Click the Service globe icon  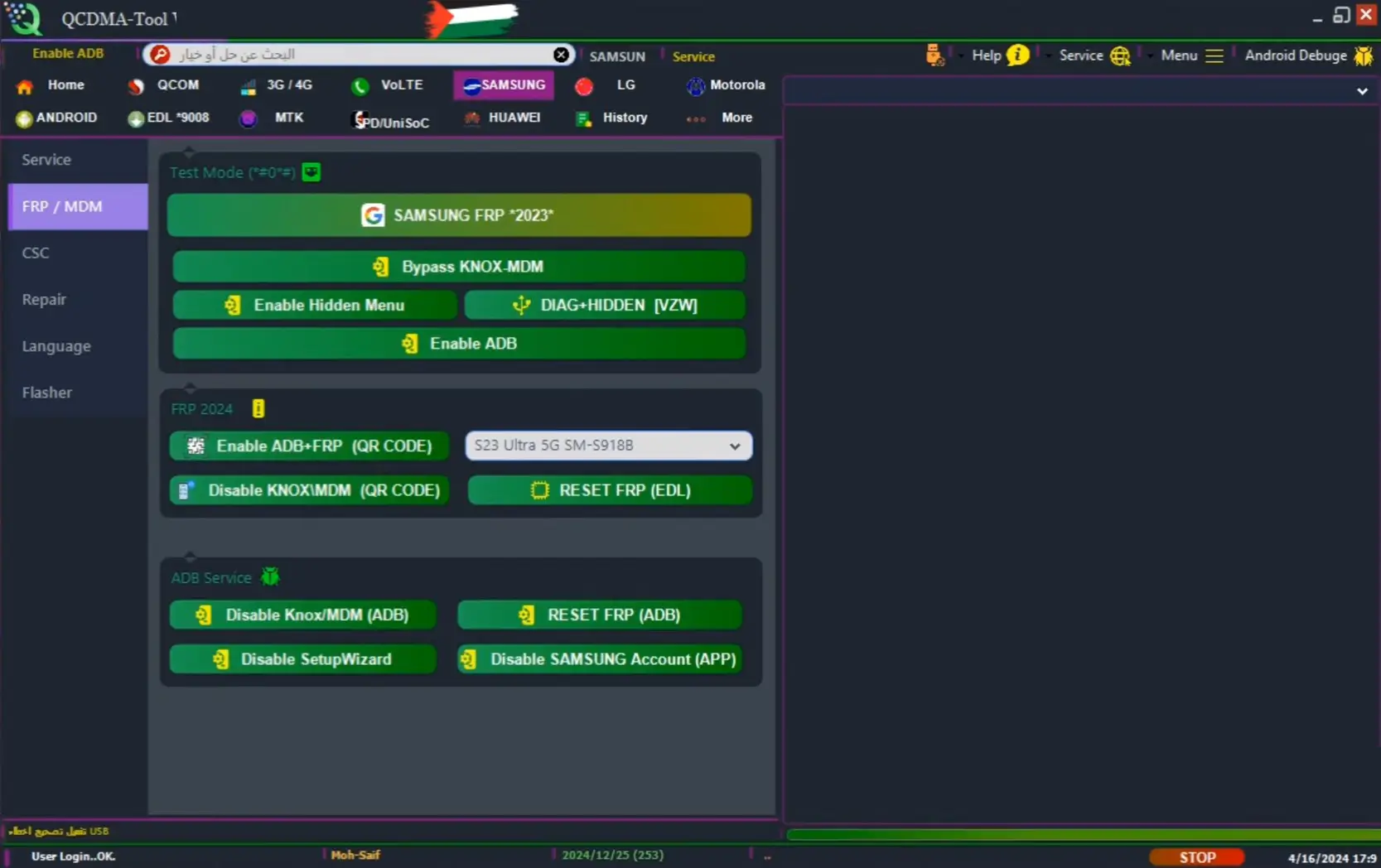tap(1120, 55)
